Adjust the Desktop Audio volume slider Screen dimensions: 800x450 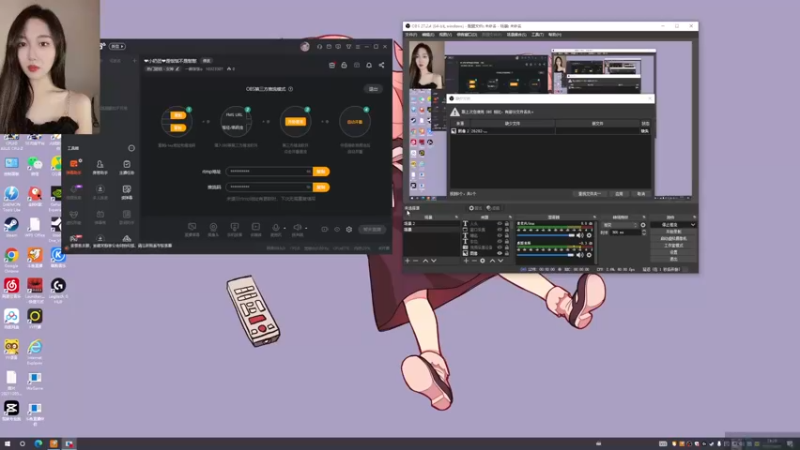pos(545,255)
